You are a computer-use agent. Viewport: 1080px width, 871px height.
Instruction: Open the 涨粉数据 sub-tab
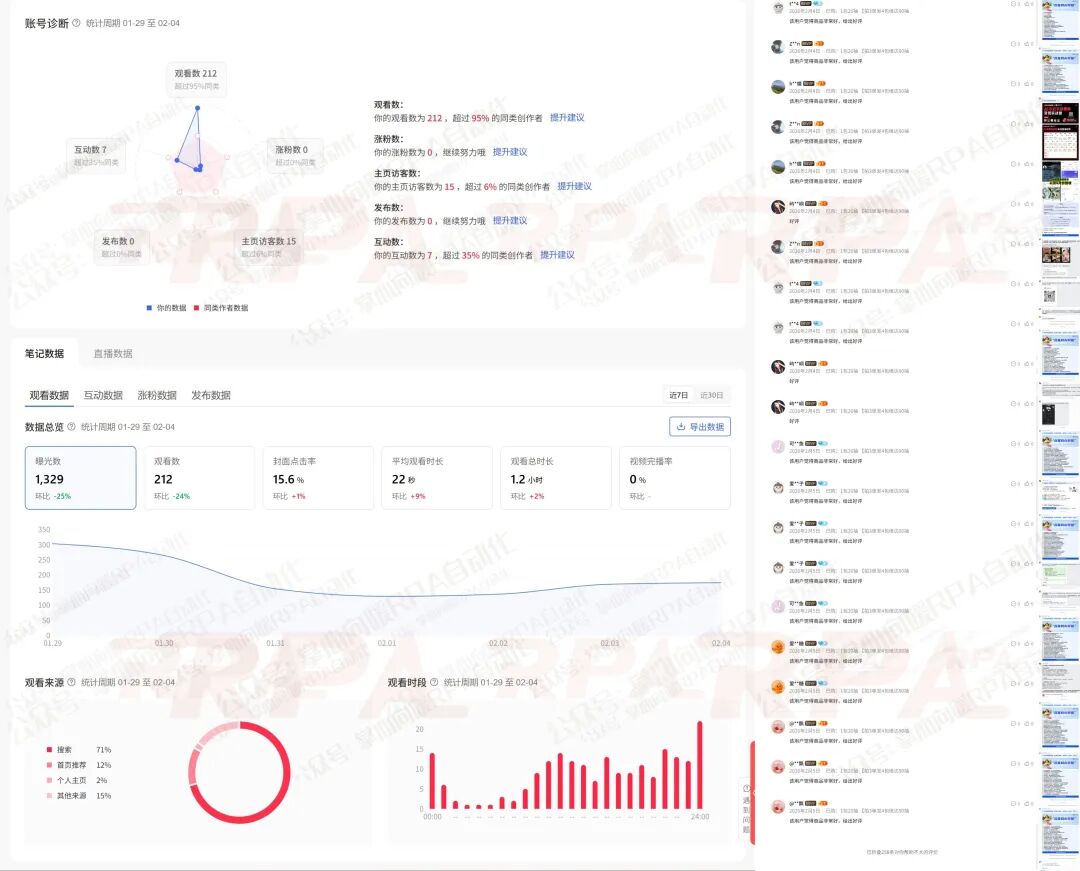[x=157, y=395]
